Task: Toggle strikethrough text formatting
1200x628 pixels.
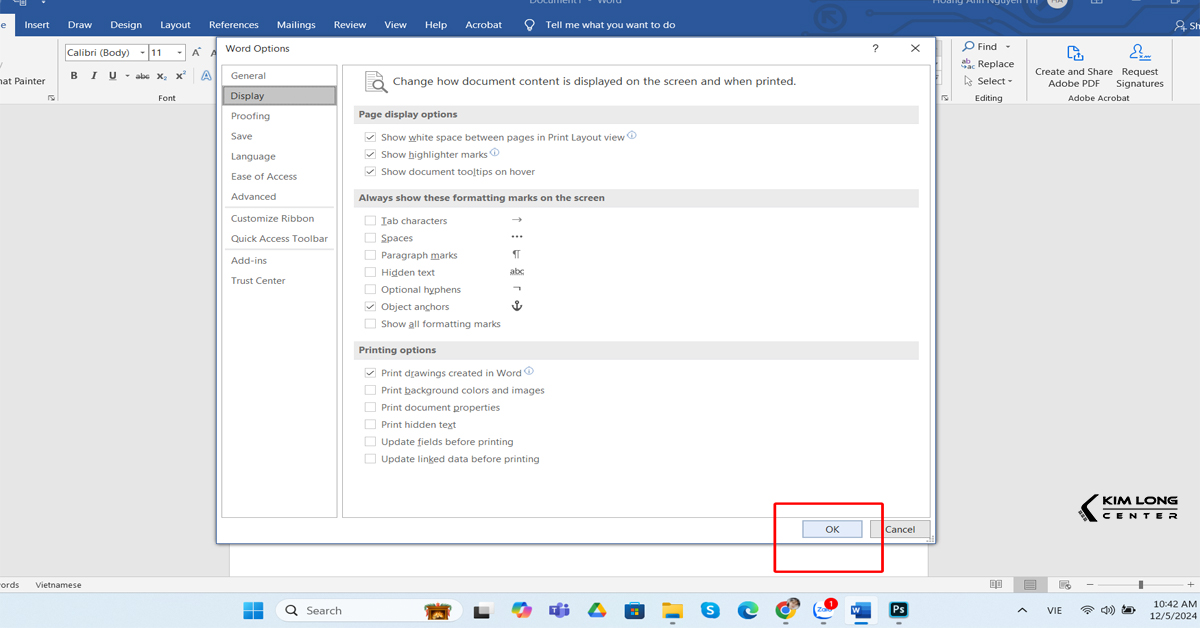Action: [x=142, y=76]
